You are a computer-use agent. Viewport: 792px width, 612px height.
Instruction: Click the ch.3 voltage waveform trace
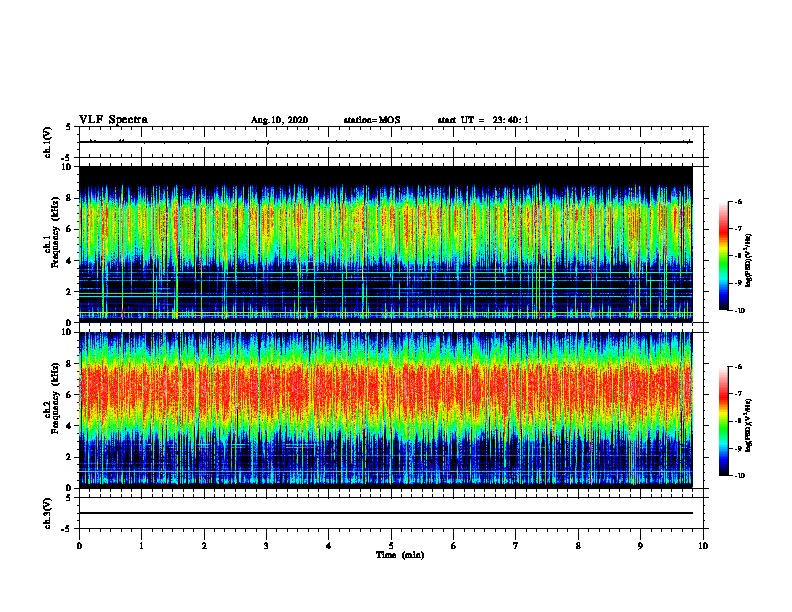[385, 513]
